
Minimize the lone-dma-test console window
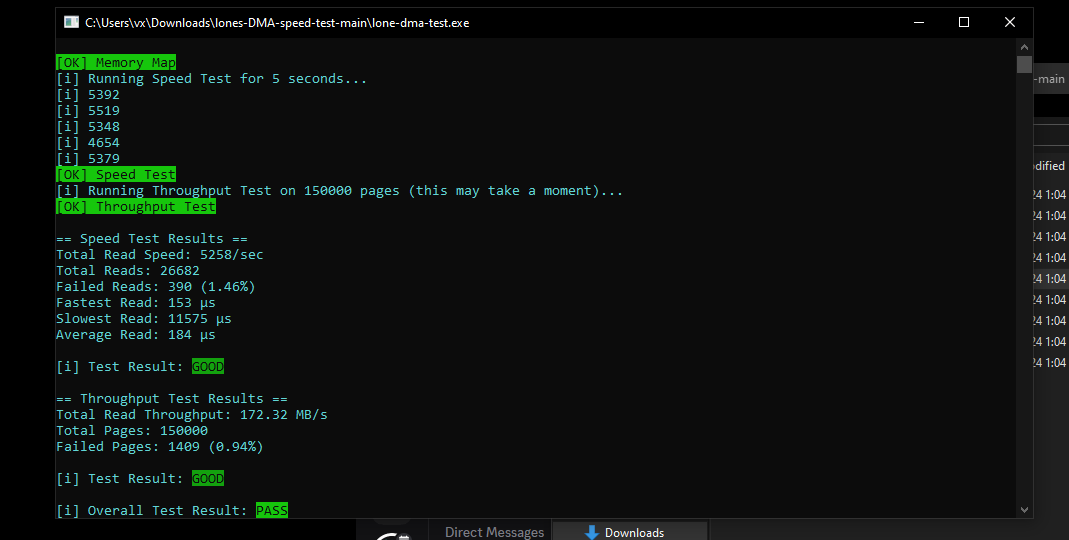[x=918, y=22]
